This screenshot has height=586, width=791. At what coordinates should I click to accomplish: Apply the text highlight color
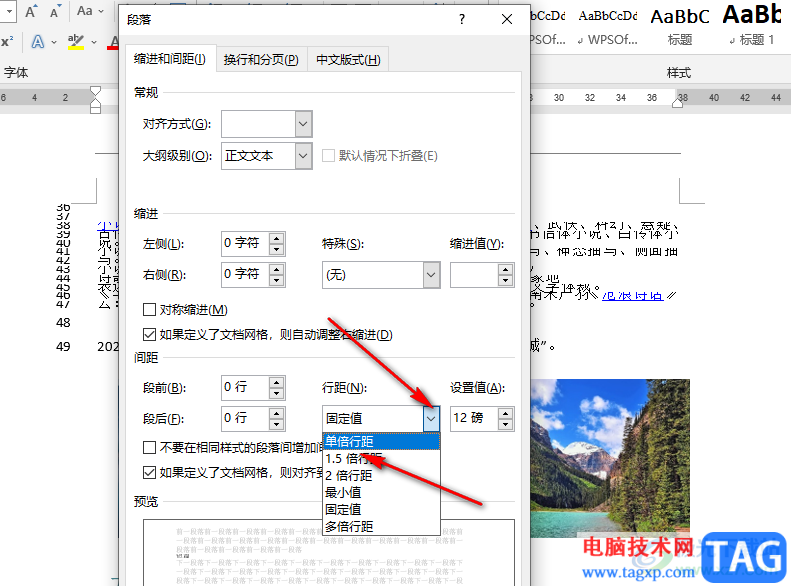point(76,42)
